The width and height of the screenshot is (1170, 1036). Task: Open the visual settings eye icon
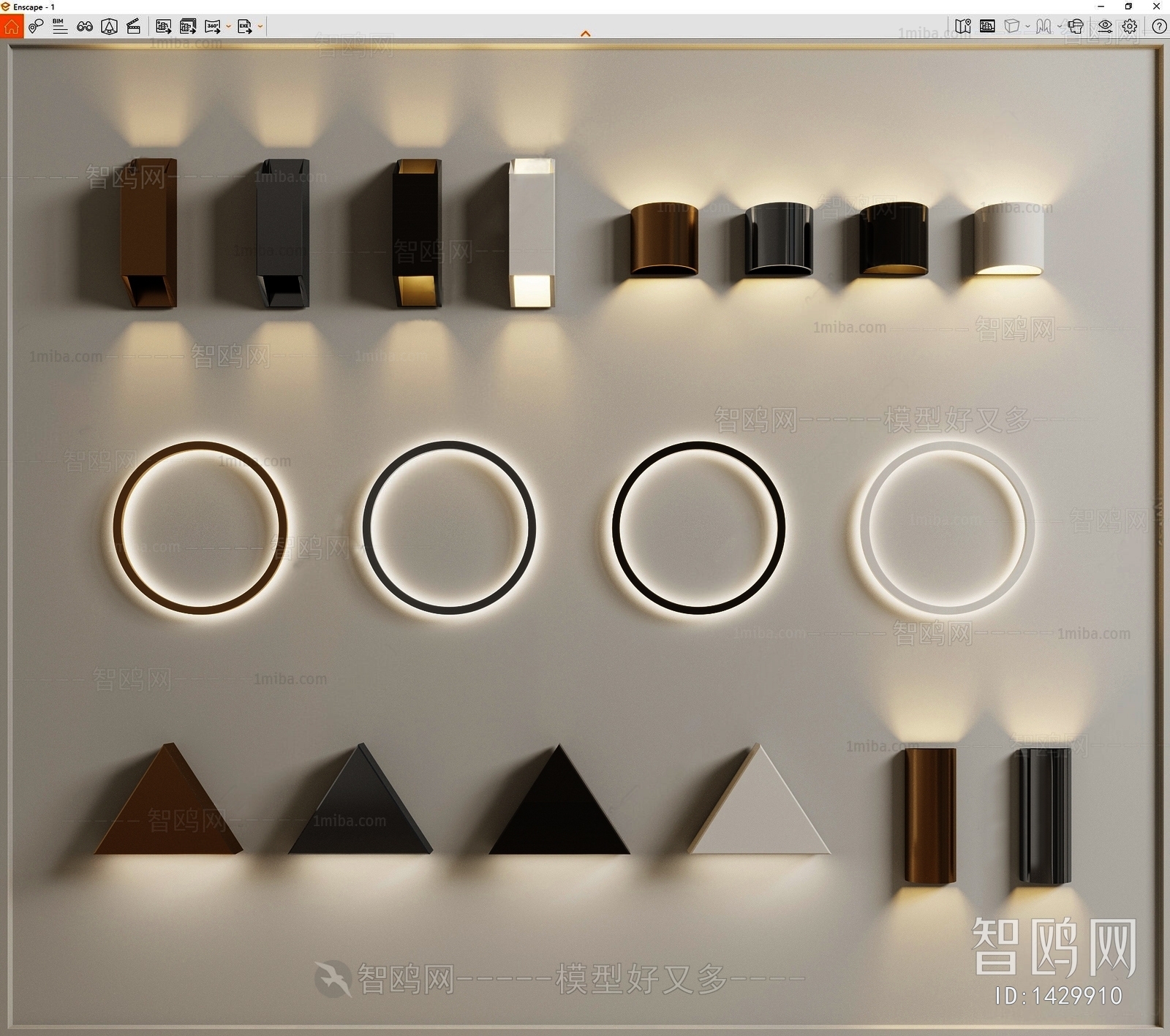(1105, 27)
